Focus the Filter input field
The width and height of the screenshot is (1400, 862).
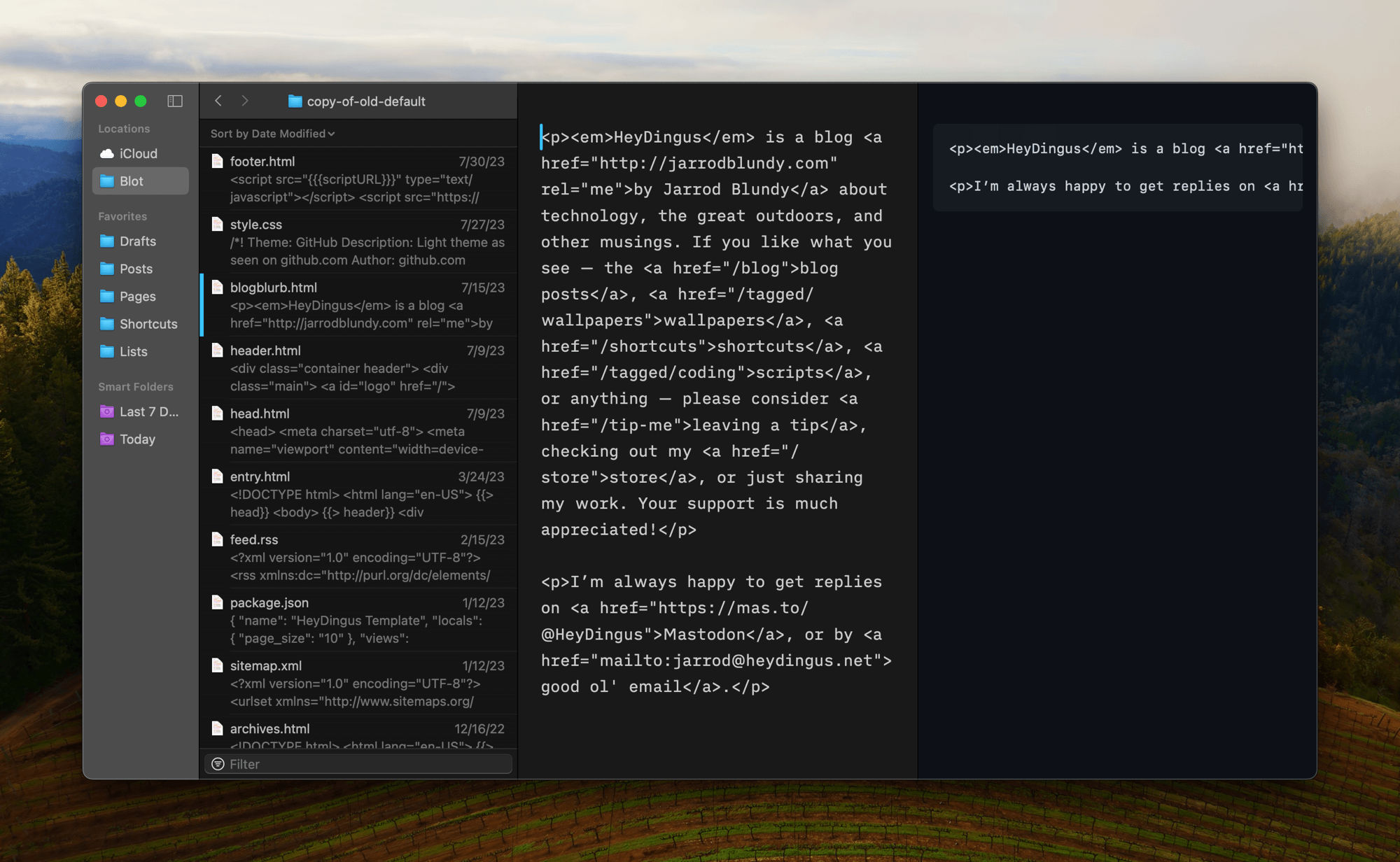(x=358, y=764)
